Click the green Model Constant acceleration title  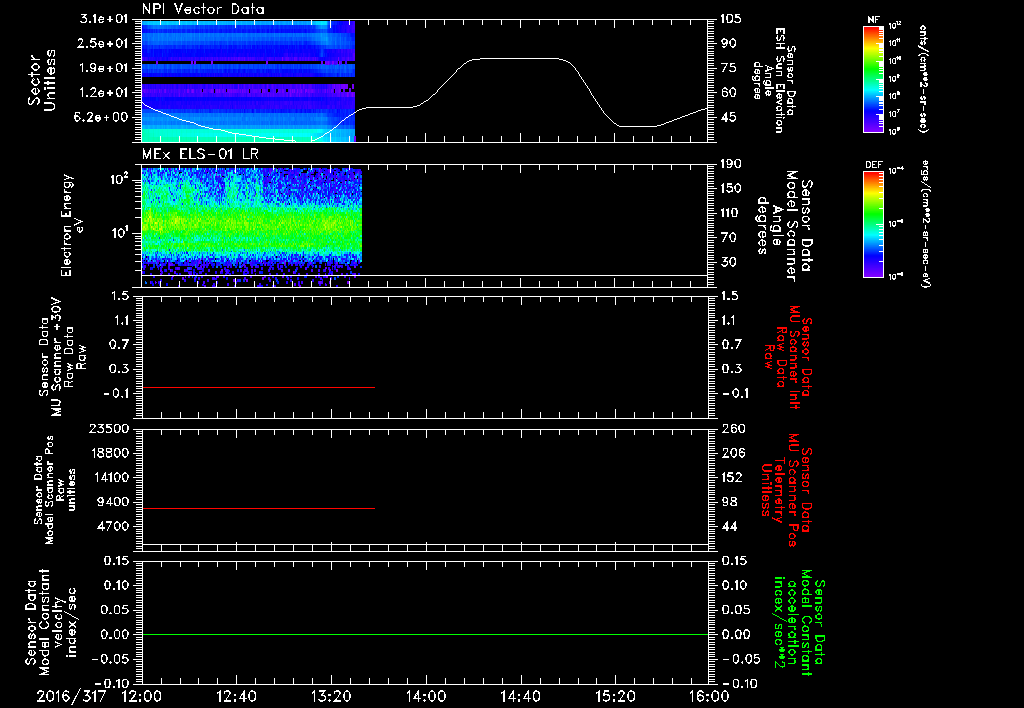[x=799, y=620]
